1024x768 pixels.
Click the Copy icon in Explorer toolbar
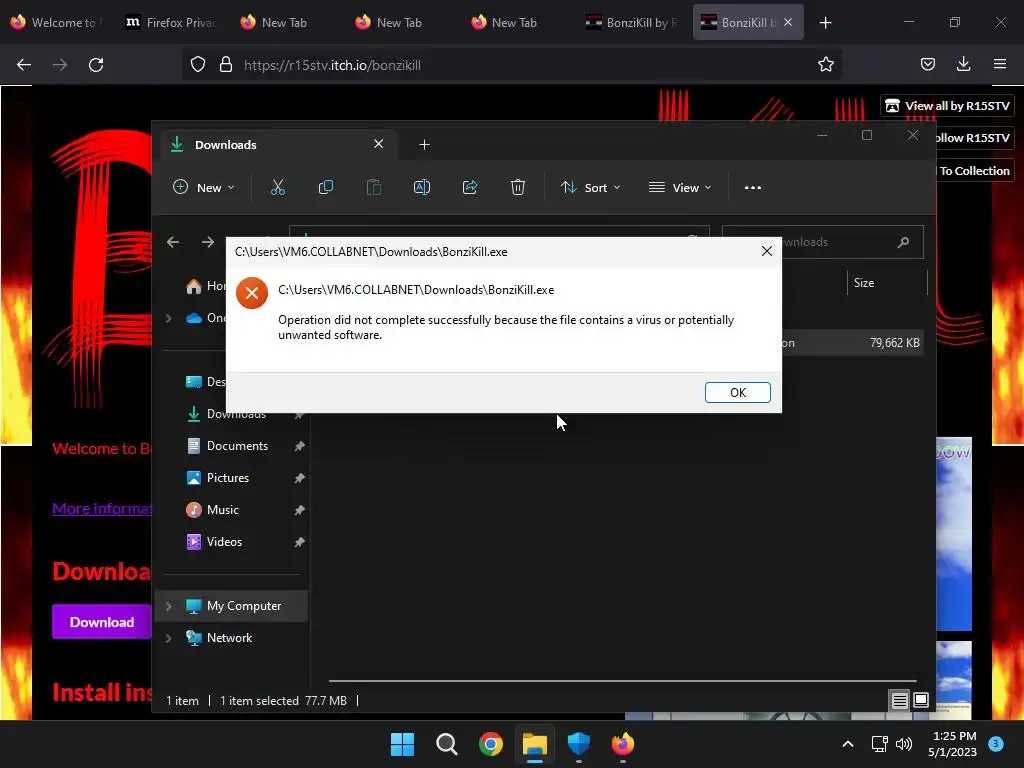click(325, 187)
